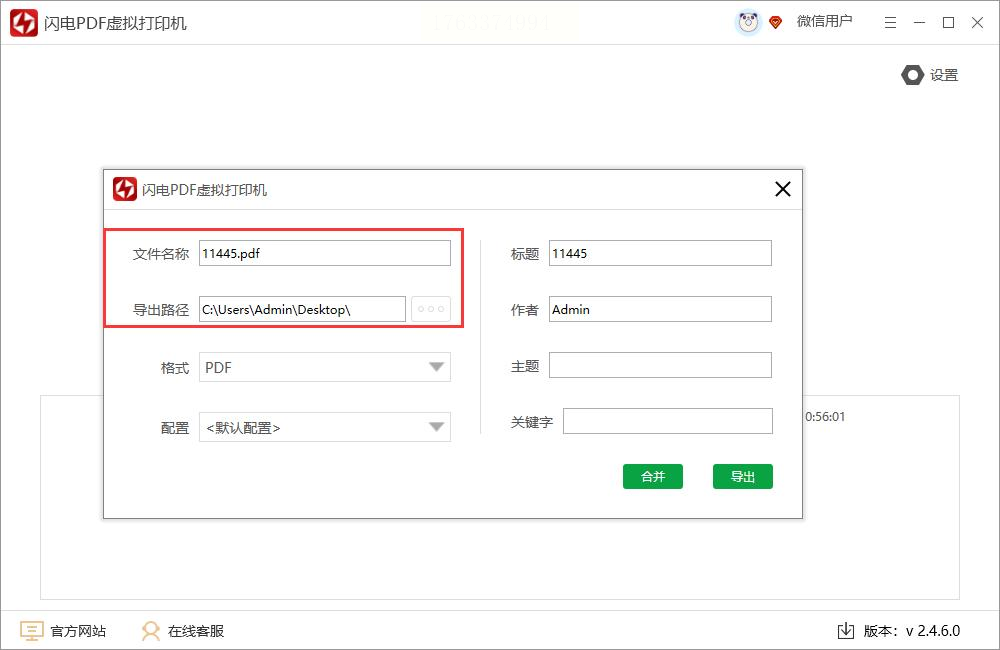Close the main application window
This screenshot has width=1000, height=650.
tap(977, 23)
